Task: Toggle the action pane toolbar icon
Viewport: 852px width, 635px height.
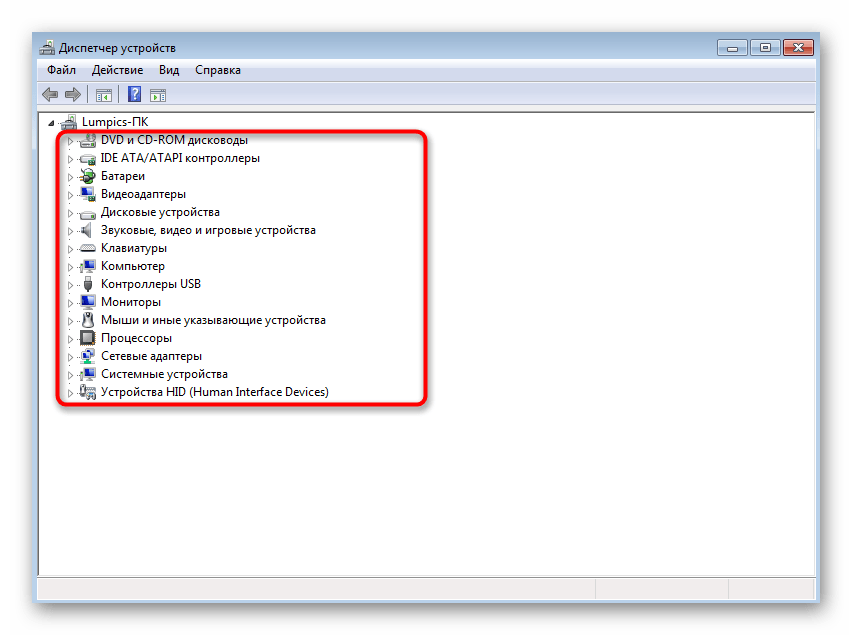Action: coord(158,96)
